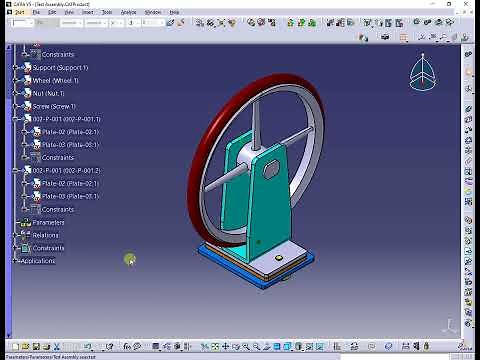
Task: Click the Fit All In icon
Action: tap(215, 347)
